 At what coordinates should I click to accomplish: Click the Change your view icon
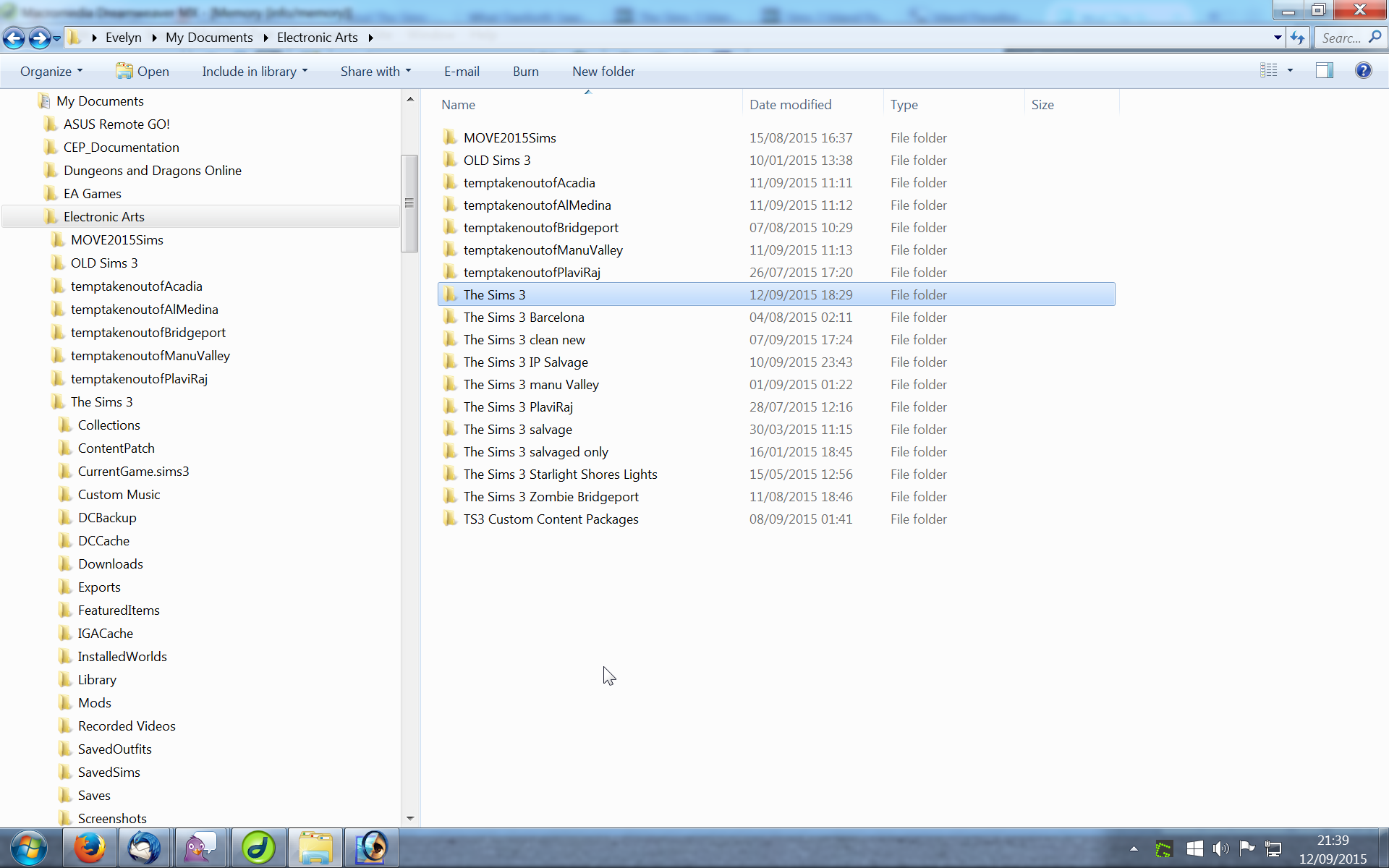coord(1268,70)
